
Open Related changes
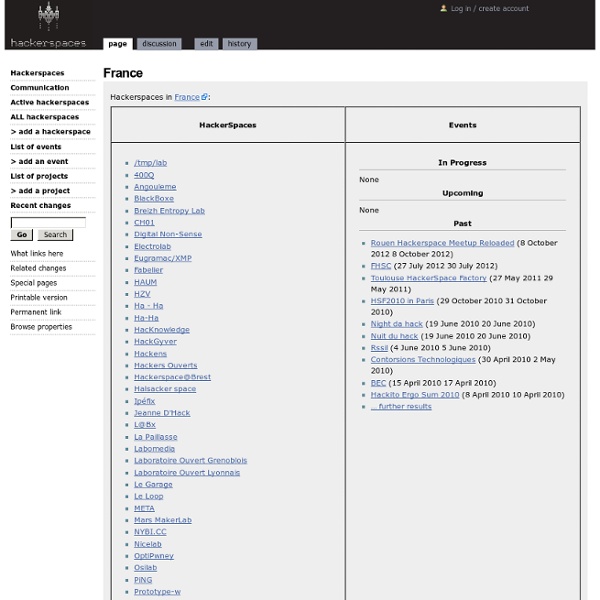tap(38, 268)
